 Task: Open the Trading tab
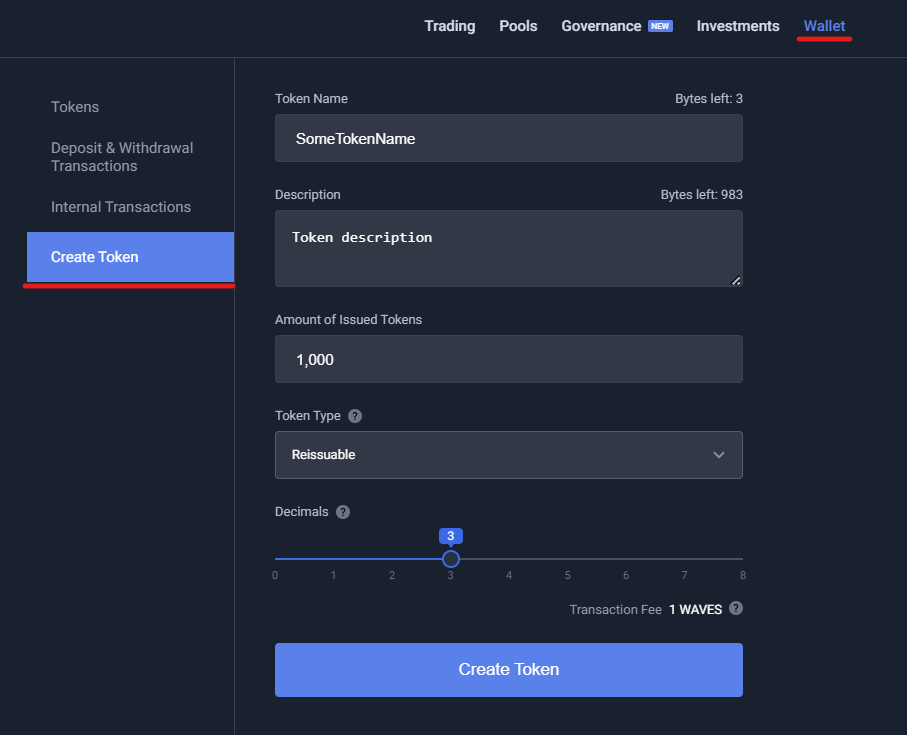pyautogui.click(x=449, y=26)
